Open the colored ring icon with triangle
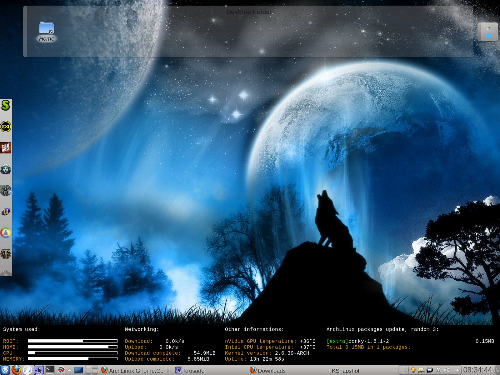 click(x=6, y=233)
